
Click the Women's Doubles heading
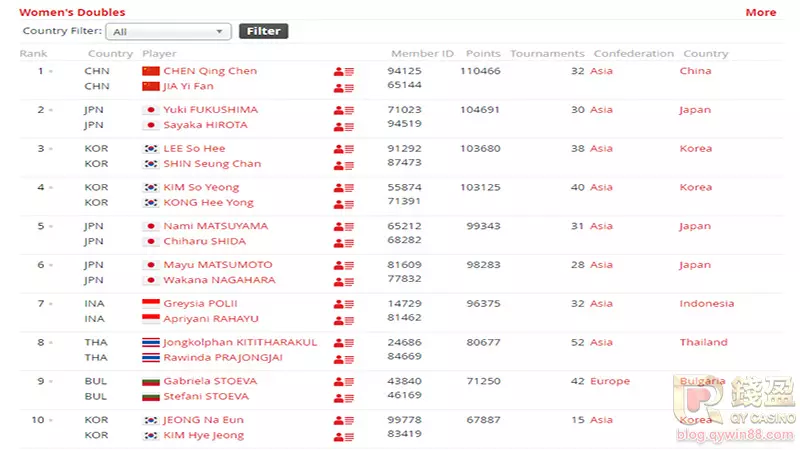[x=72, y=13]
